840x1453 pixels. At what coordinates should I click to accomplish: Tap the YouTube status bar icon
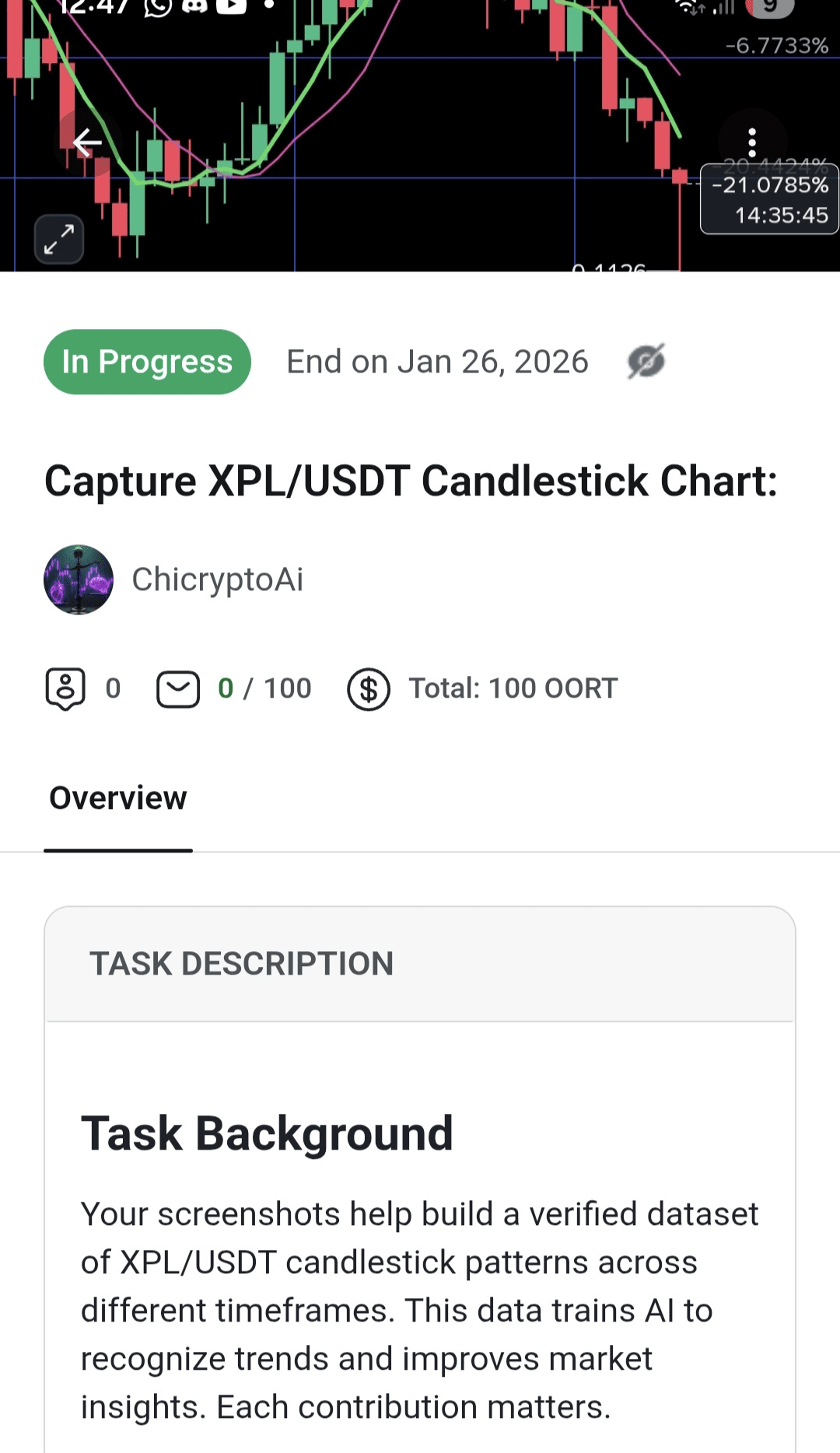point(231,6)
